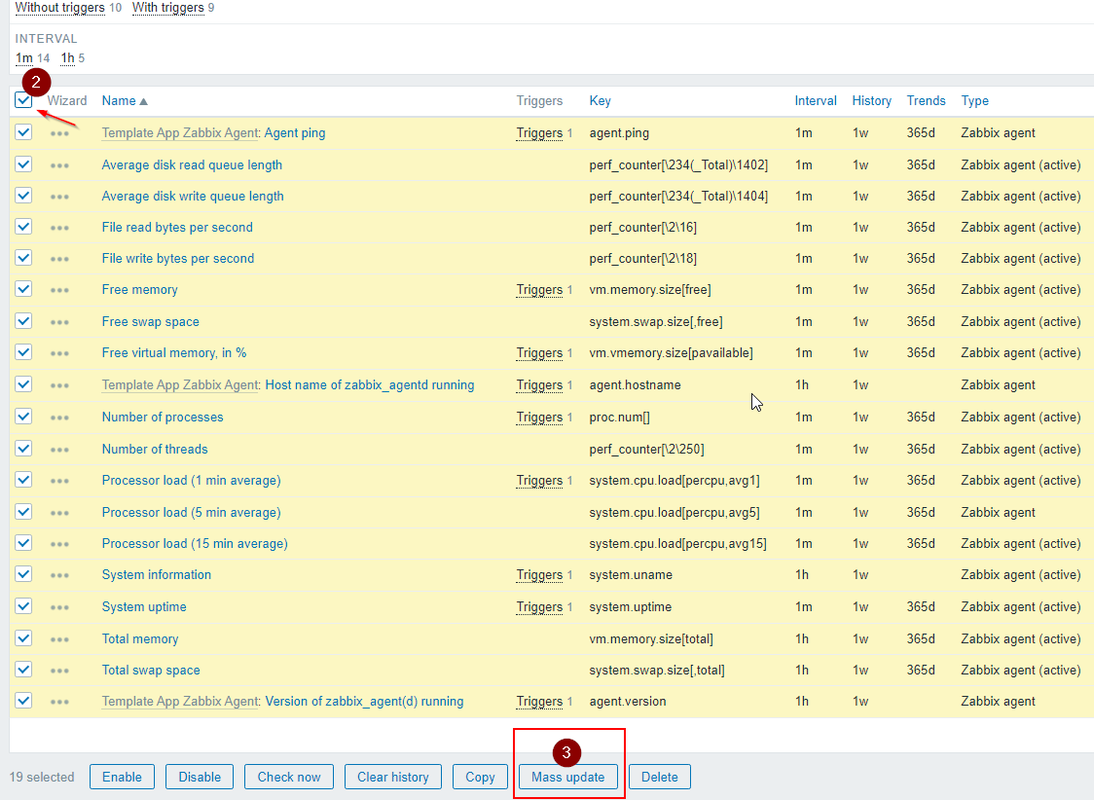
Task: Open wizard dots for File write bytes per second
Action: pyautogui.click(x=59, y=259)
